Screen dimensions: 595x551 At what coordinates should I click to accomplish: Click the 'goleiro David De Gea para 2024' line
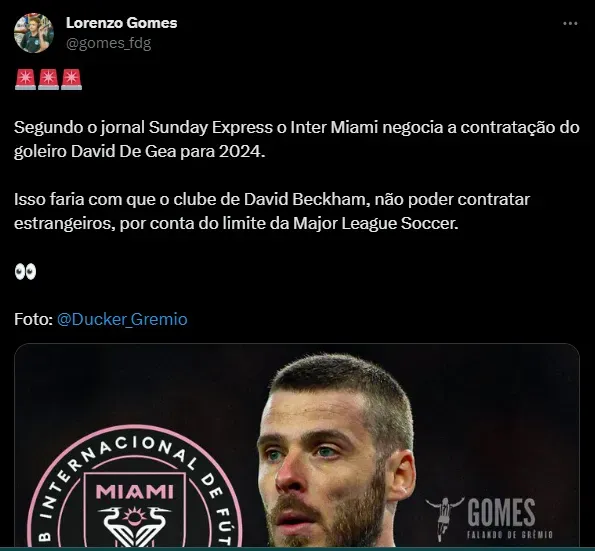pyautogui.click(x=139, y=151)
